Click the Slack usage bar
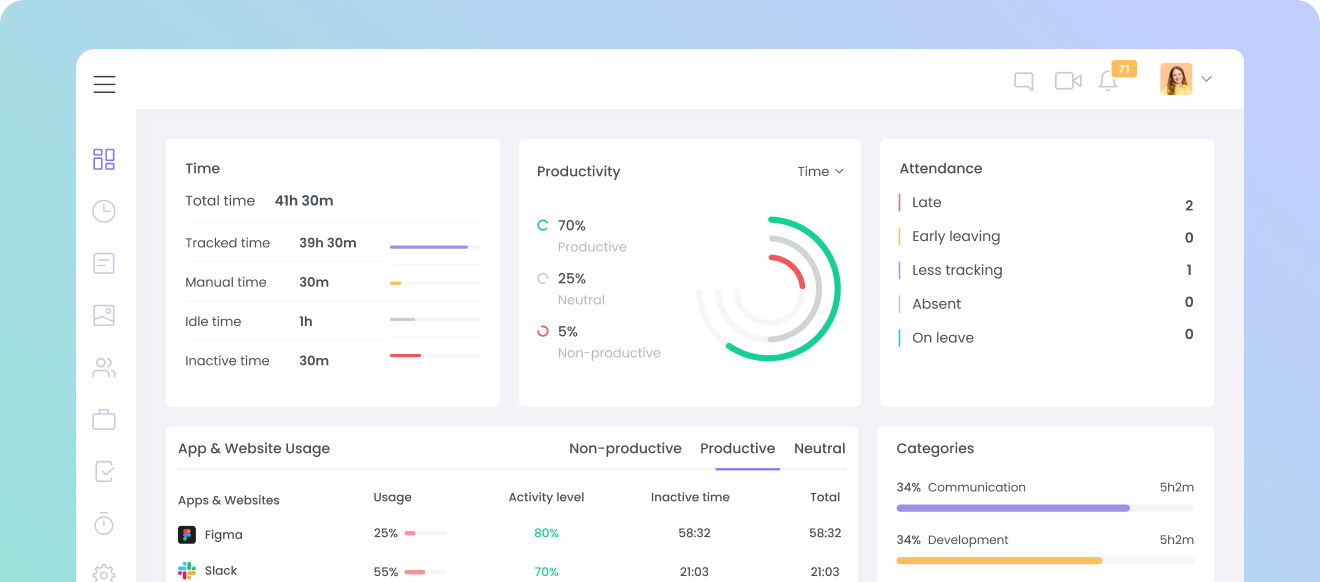This screenshot has height=582, width=1320. tap(425, 572)
